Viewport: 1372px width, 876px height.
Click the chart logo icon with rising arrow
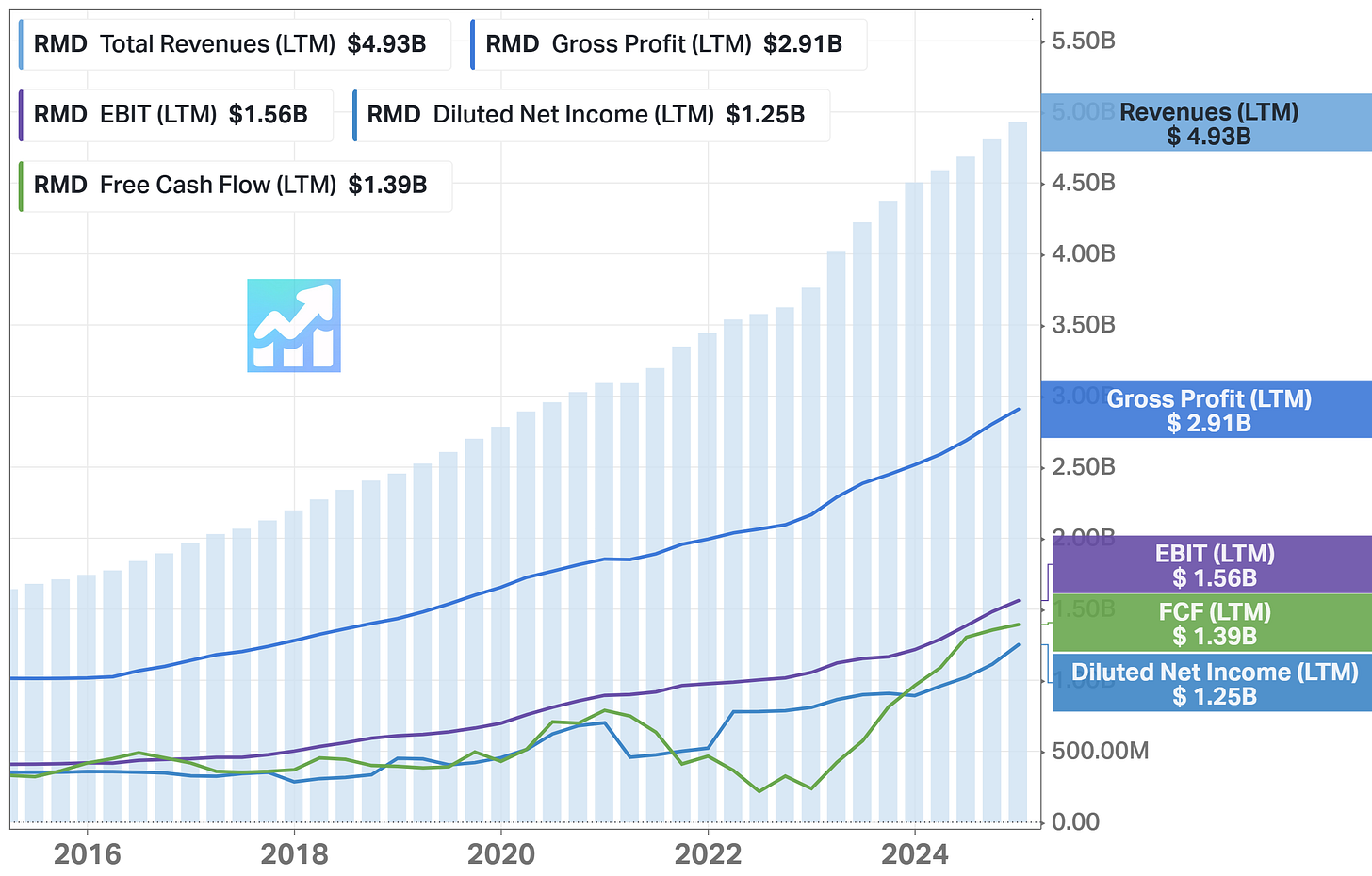pyautogui.click(x=294, y=325)
